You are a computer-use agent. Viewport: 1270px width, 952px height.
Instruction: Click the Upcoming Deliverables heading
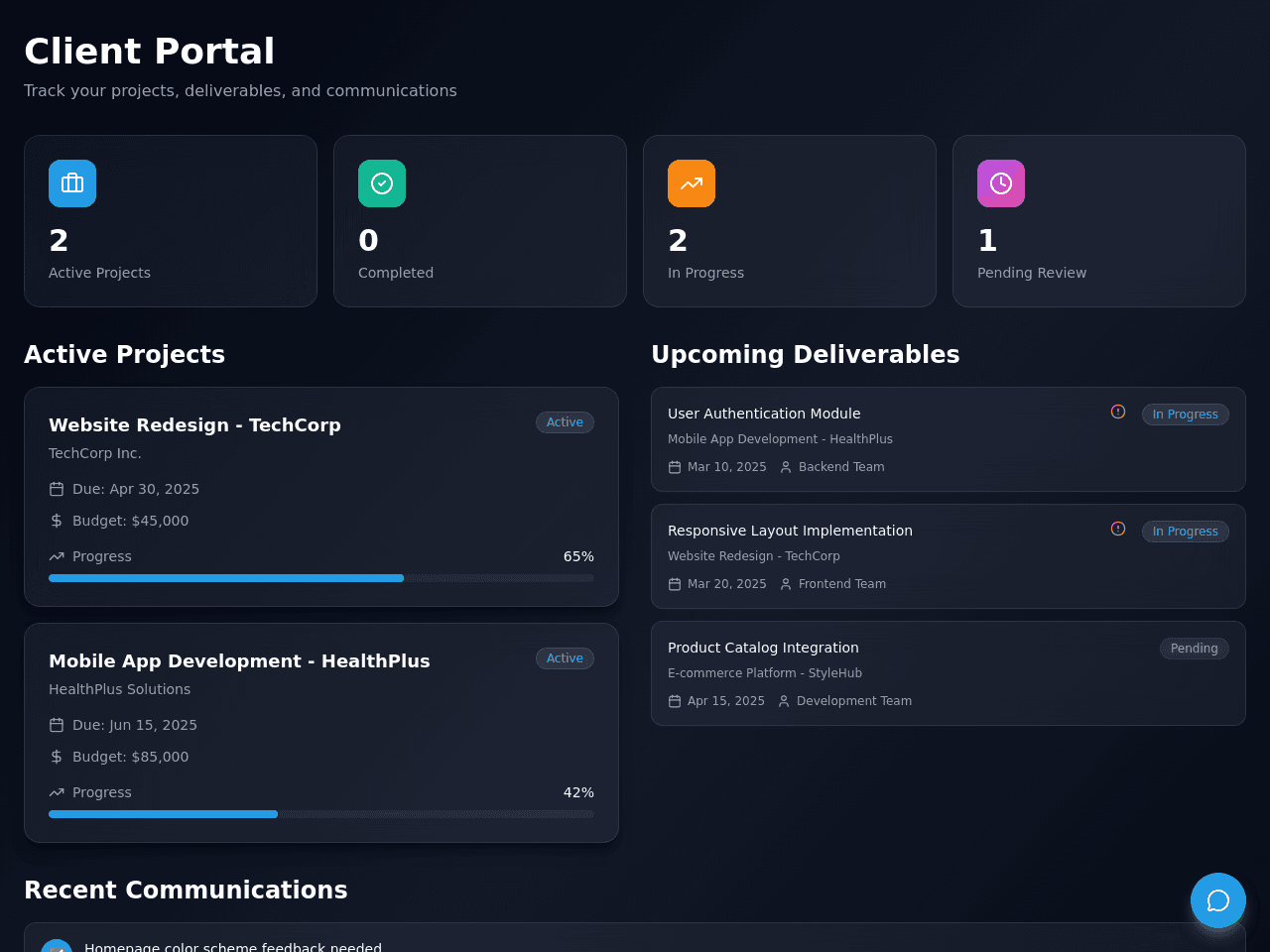tap(806, 354)
